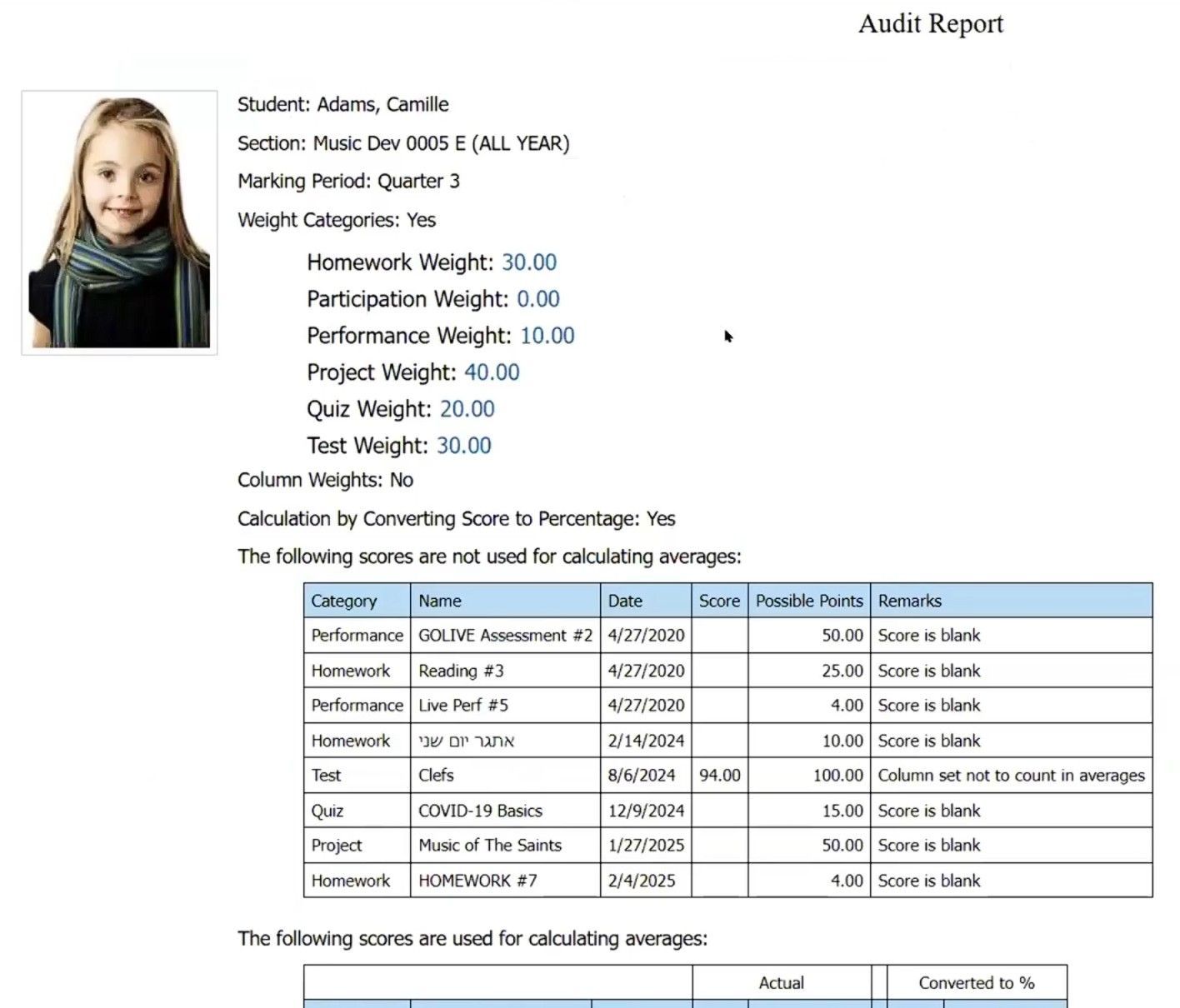1180x1008 pixels.
Task: Click the HOMEWORK #7 entry
Action: click(477, 880)
